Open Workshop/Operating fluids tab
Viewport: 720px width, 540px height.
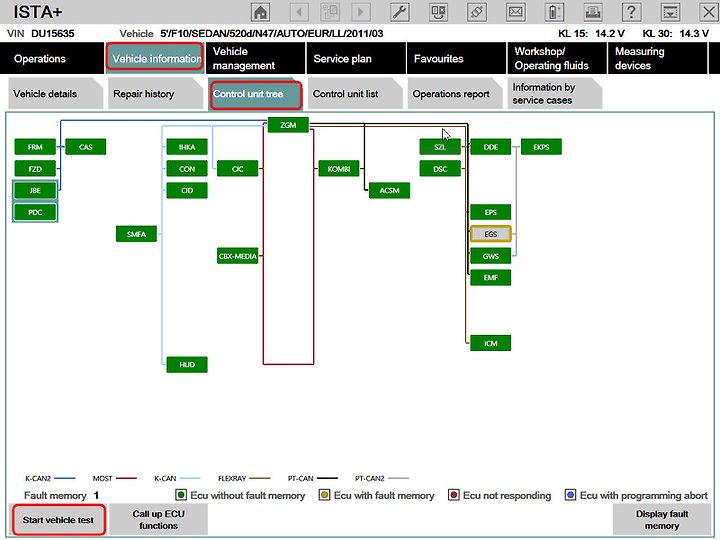557,58
